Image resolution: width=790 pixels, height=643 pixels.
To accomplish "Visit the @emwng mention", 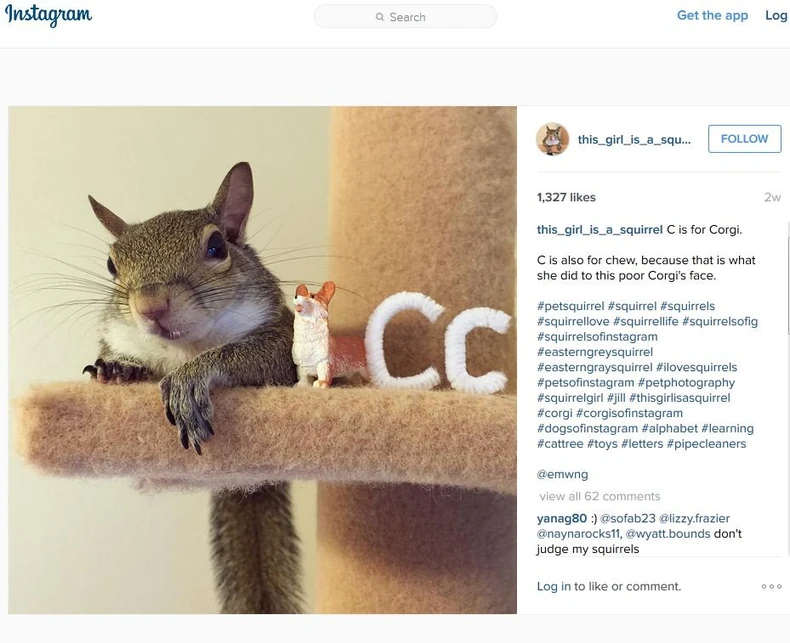I will tap(562, 474).
